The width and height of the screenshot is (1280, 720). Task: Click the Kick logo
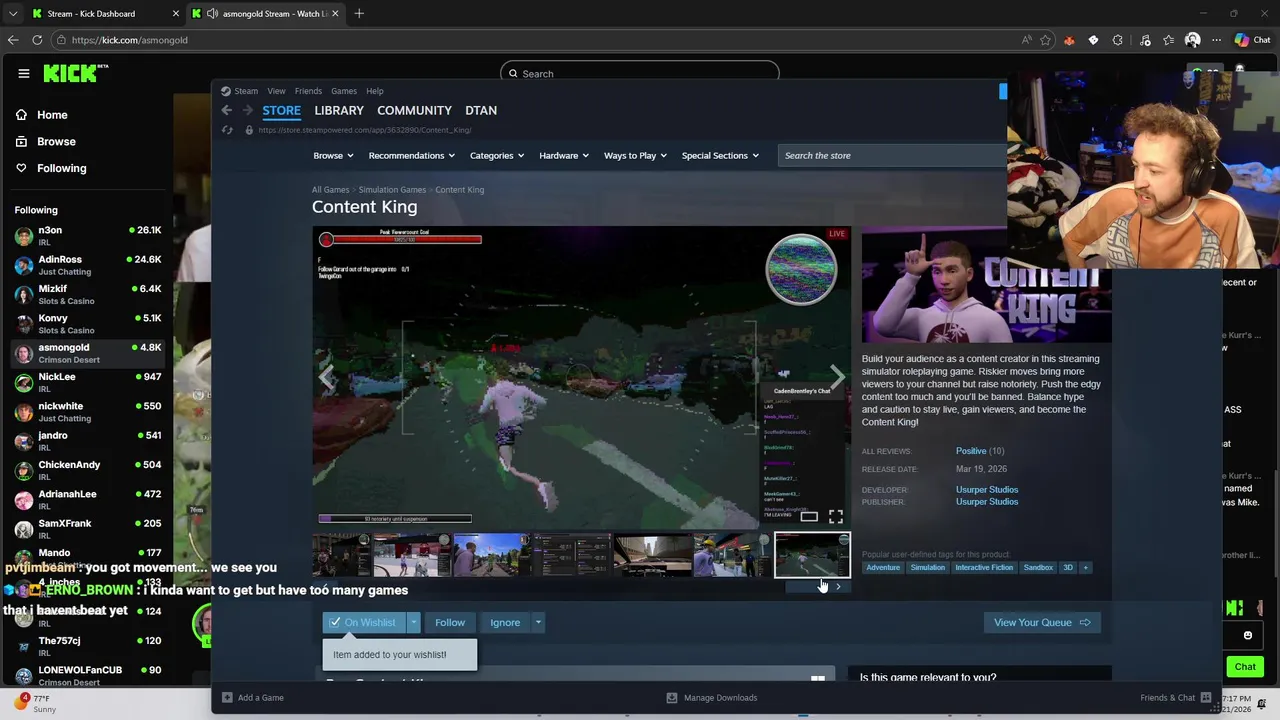coord(75,73)
